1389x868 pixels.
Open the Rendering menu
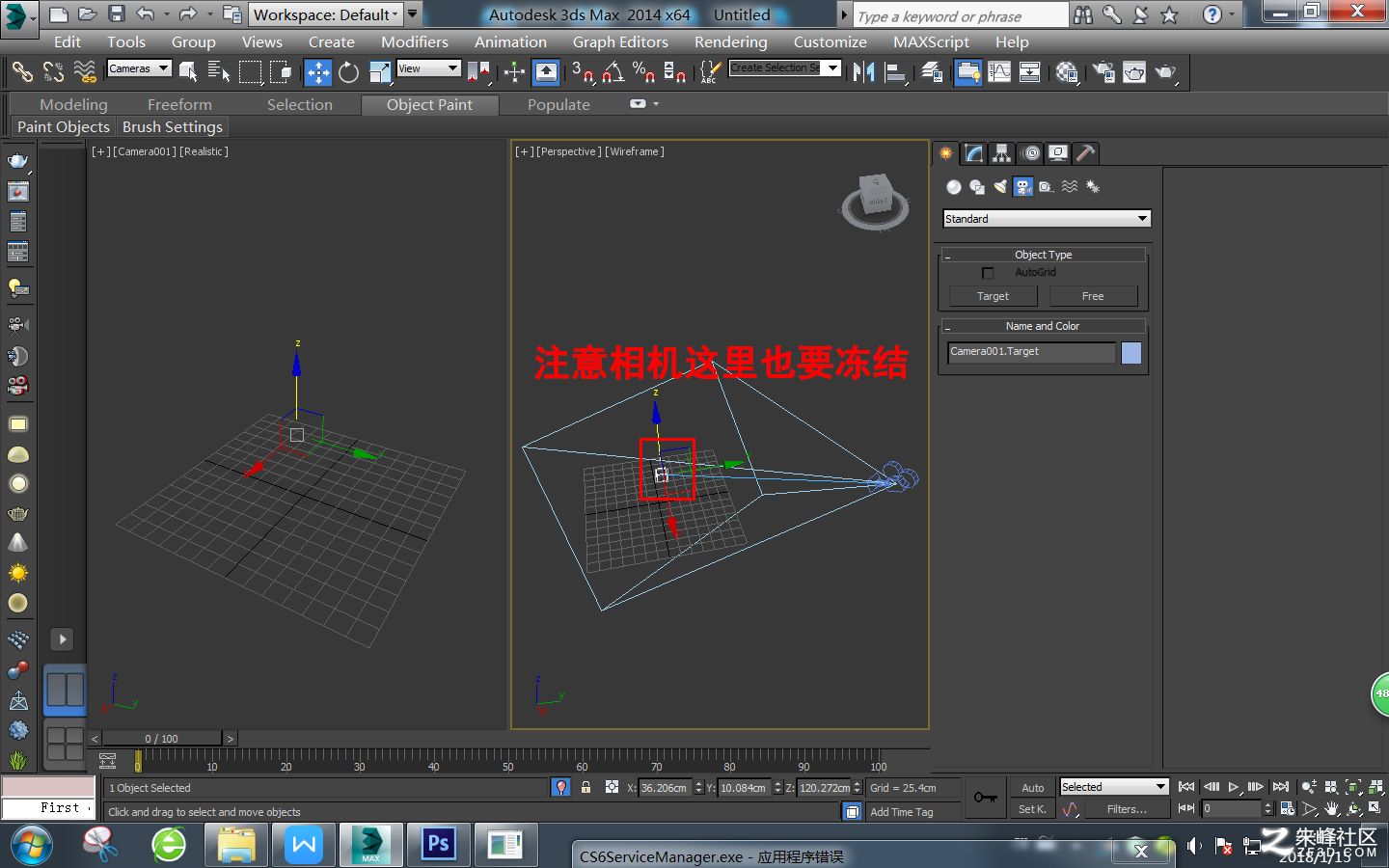point(731,42)
